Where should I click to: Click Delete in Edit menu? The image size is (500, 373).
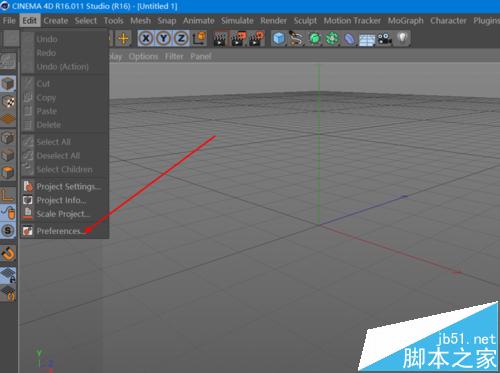click(x=65, y=125)
